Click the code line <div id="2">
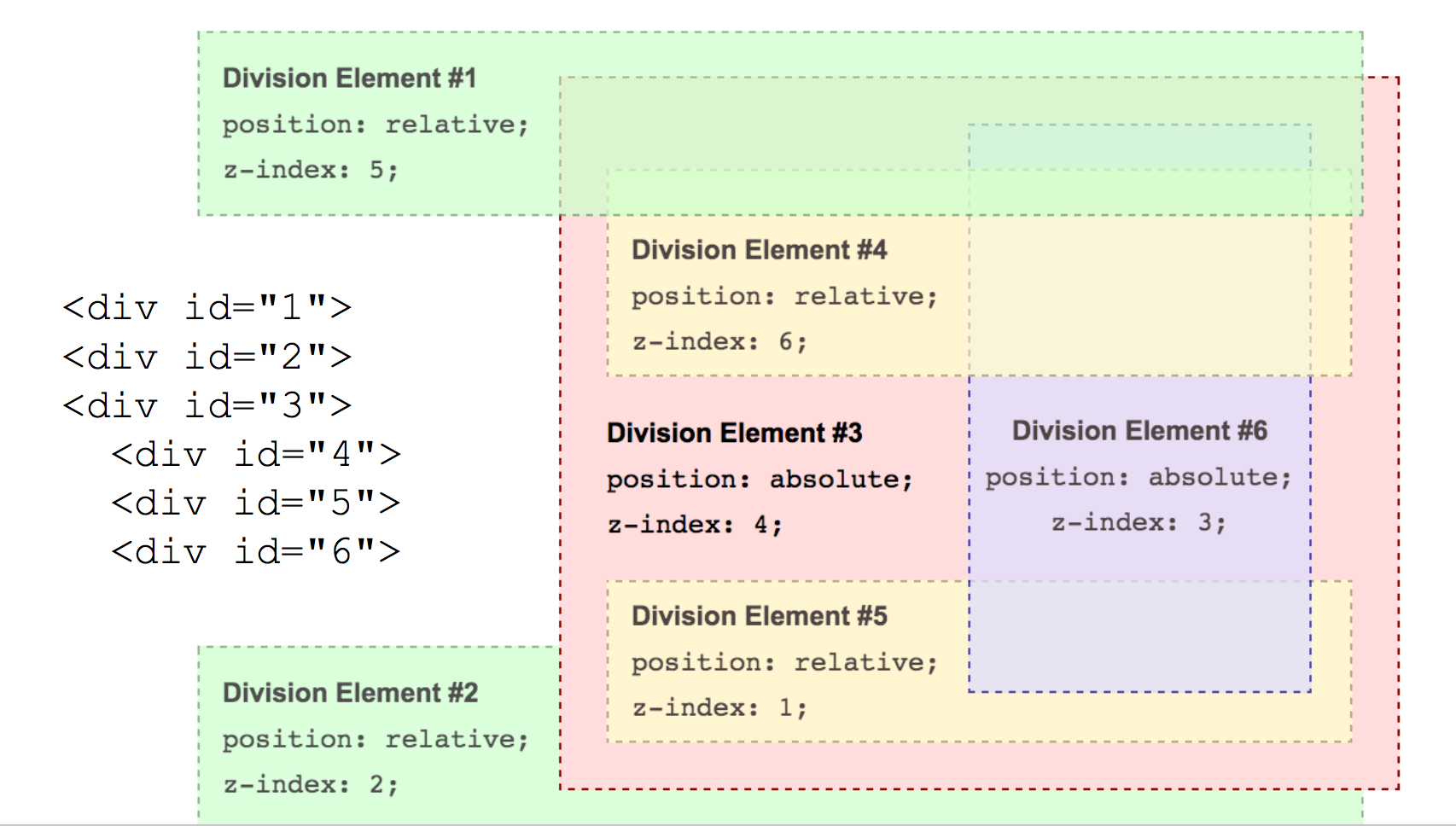The width and height of the screenshot is (1456, 826). (207, 356)
